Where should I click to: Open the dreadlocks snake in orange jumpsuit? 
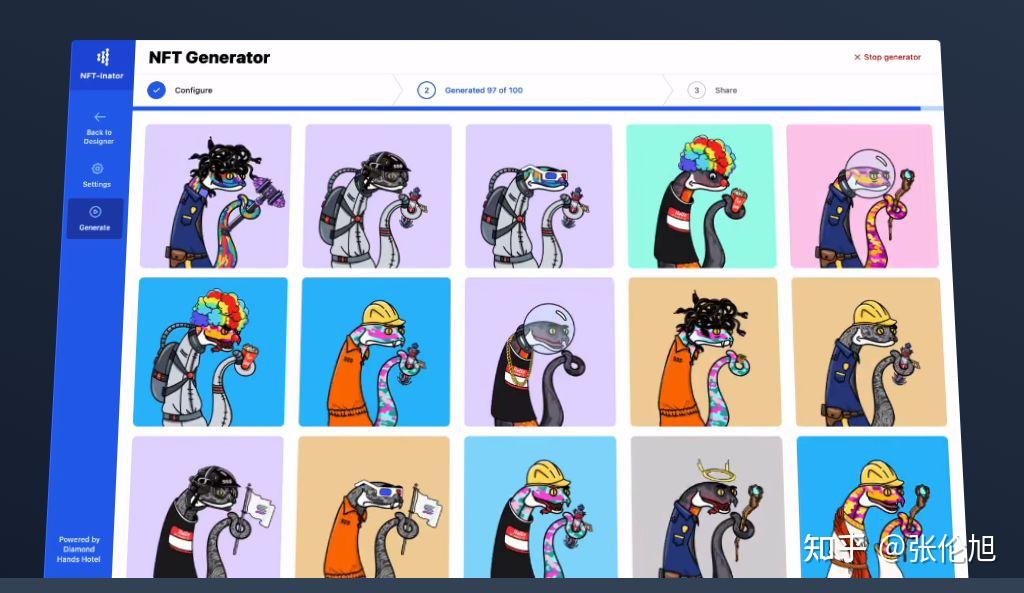click(704, 352)
